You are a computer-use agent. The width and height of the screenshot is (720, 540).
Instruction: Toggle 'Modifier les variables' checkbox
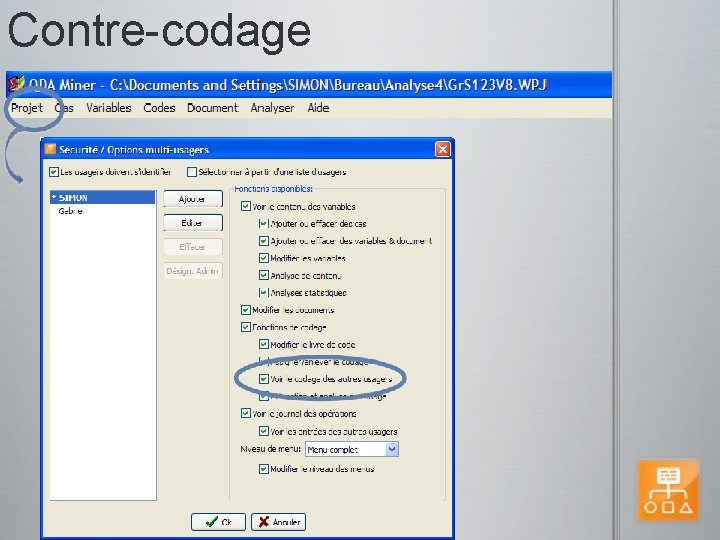point(264,258)
